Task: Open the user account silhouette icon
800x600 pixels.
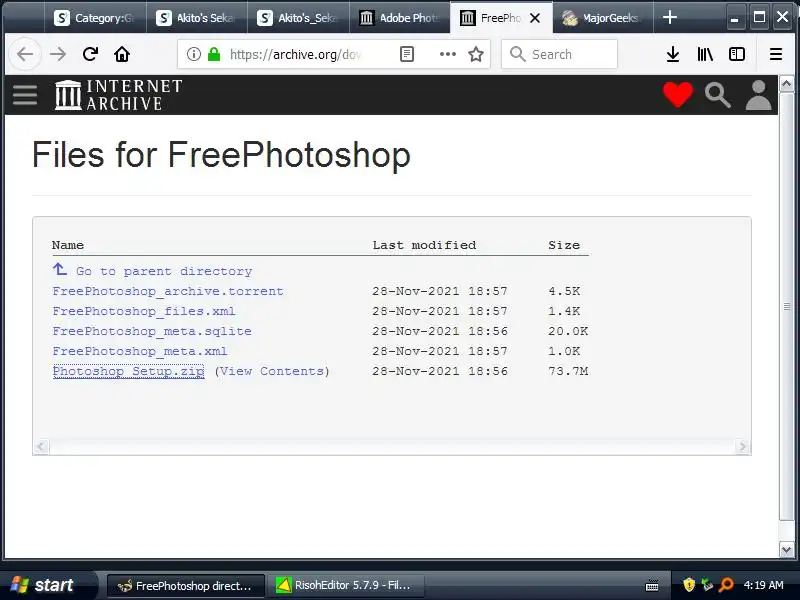Action: click(758, 95)
